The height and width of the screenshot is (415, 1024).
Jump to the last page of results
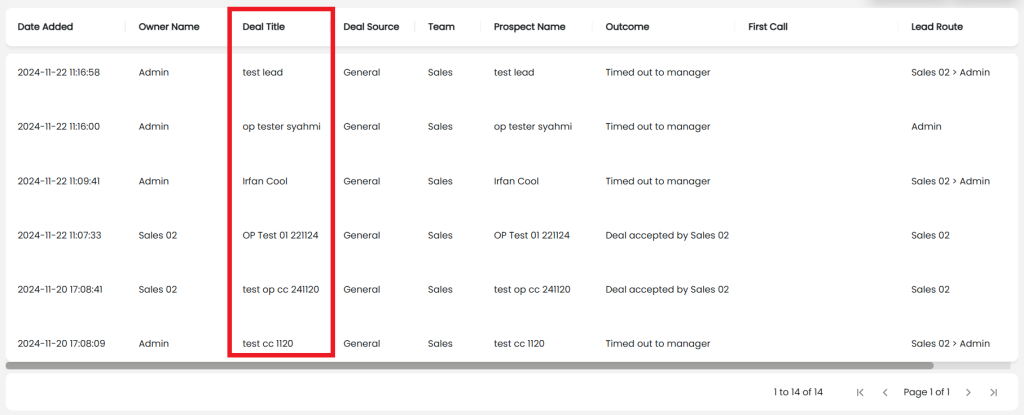pos(993,392)
